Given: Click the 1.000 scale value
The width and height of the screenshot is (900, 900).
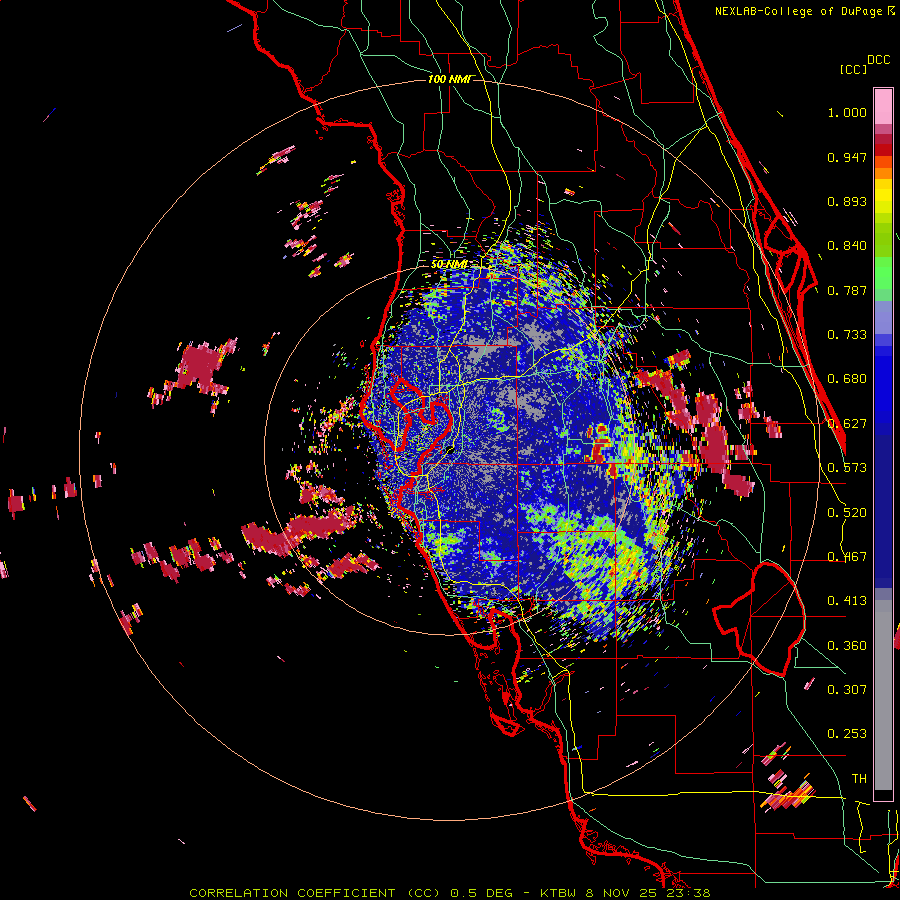Looking at the screenshot, I should 847,112.
